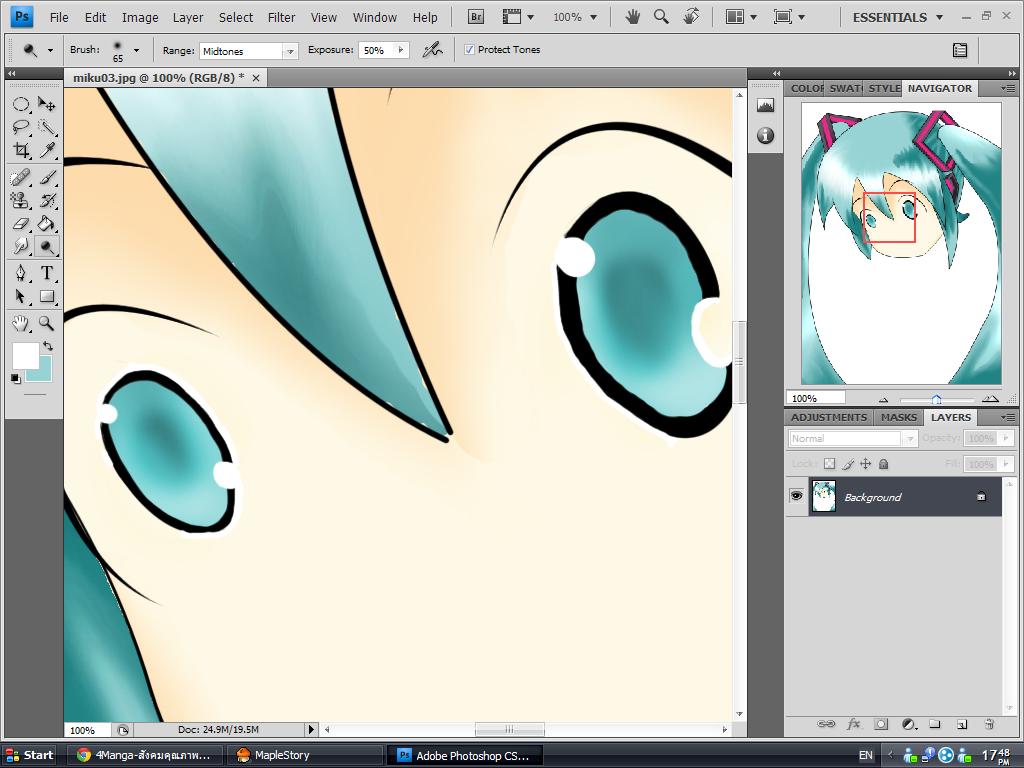Image resolution: width=1024 pixels, height=768 pixels.
Task: Switch to the Adjustments tab
Action: (828, 417)
